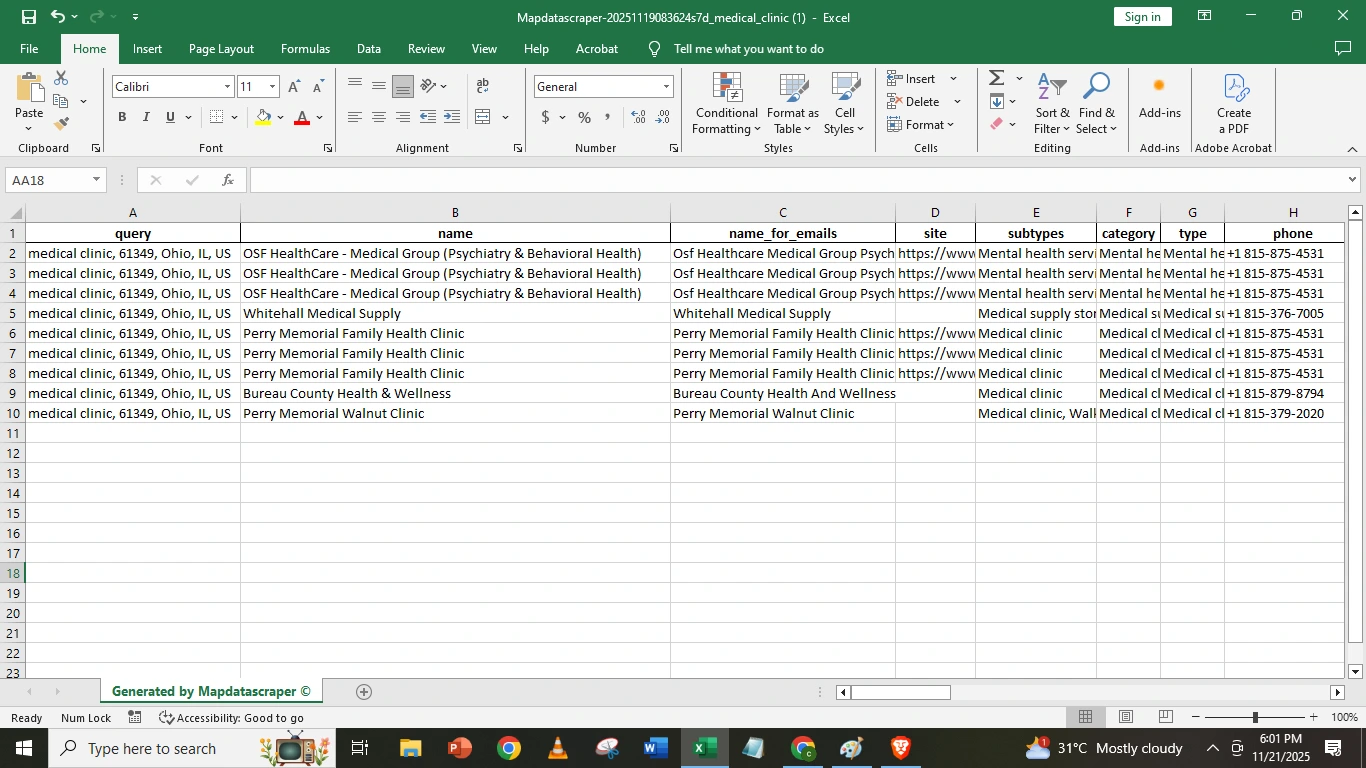Click the AutoSum sigma icon
The width and height of the screenshot is (1366, 768).
point(996,78)
